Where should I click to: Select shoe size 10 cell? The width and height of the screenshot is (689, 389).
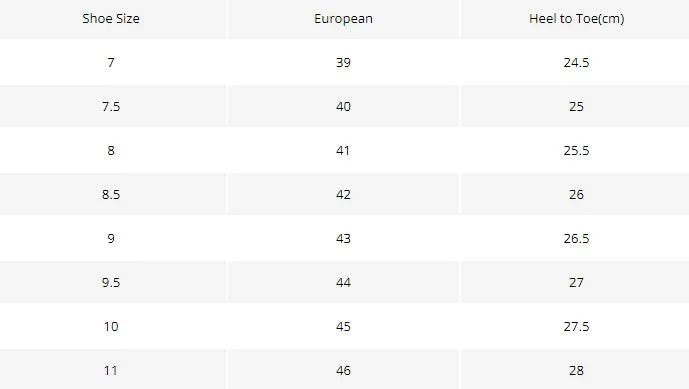[x=111, y=326]
